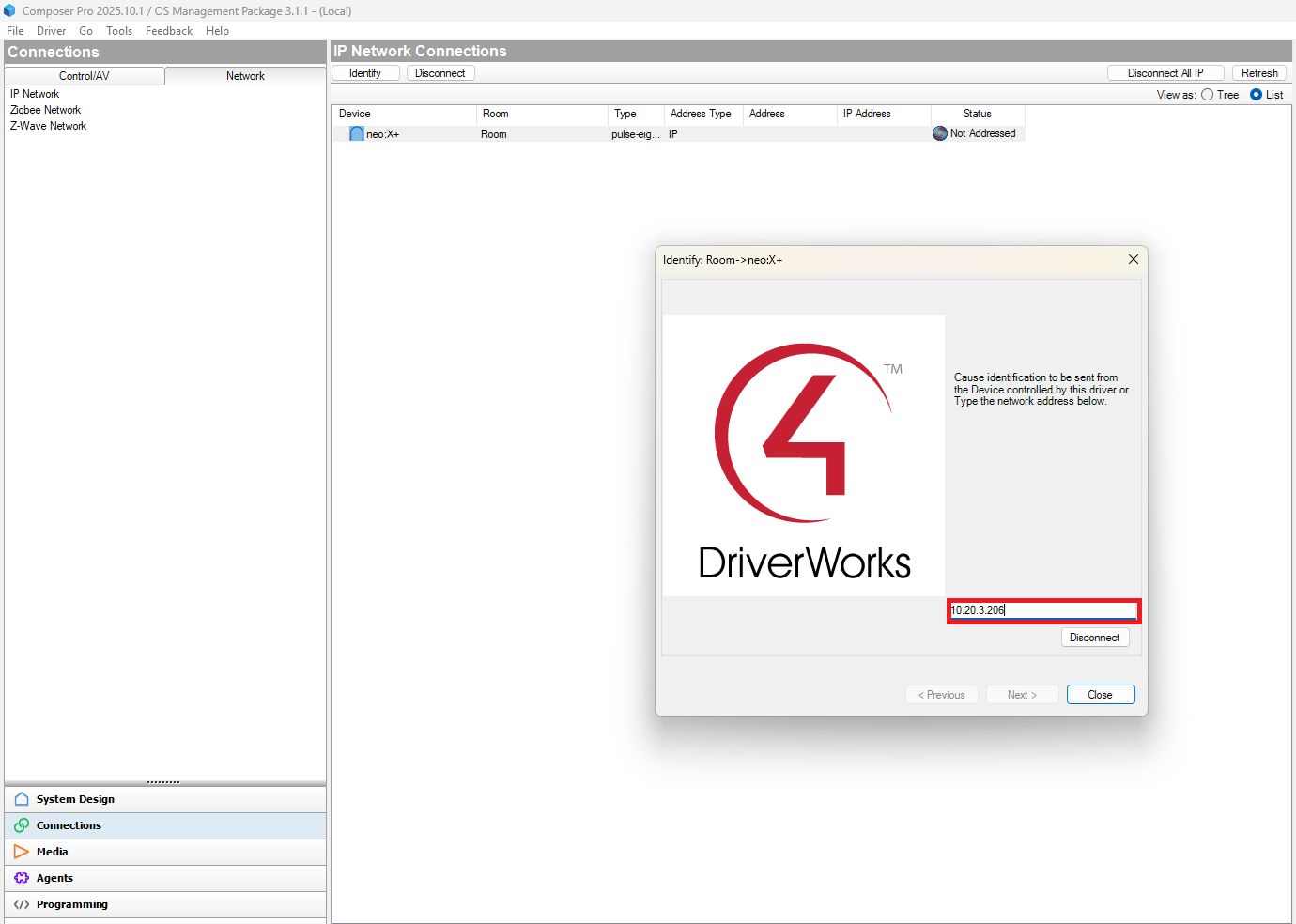
Task: Click the Composer Pro app icon in title bar
Action: coord(9,10)
